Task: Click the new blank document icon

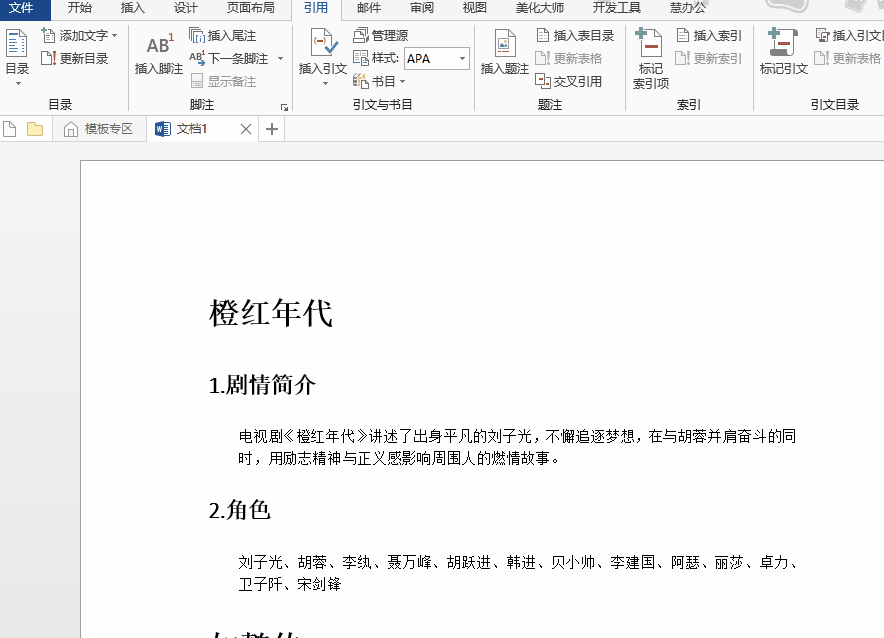Action: point(10,129)
